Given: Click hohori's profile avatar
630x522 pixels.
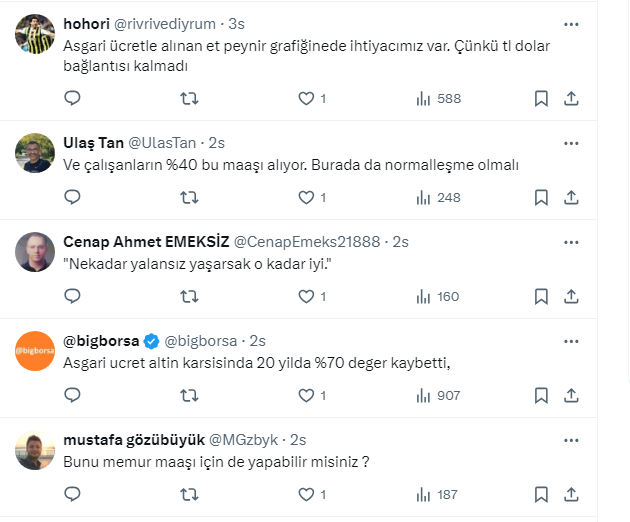Looking at the screenshot, I should (35, 35).
